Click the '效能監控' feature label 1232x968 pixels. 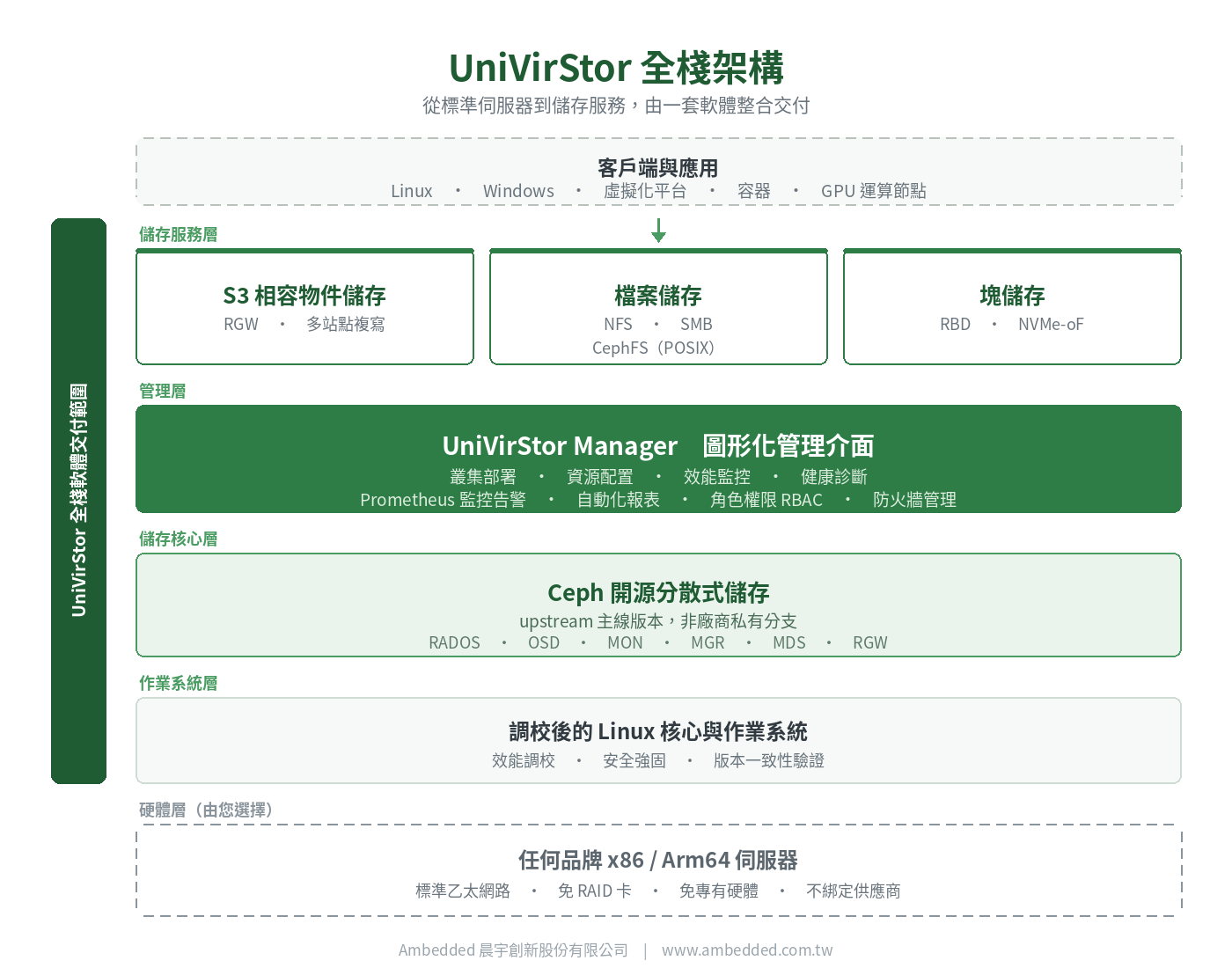[x=717, y=477]
